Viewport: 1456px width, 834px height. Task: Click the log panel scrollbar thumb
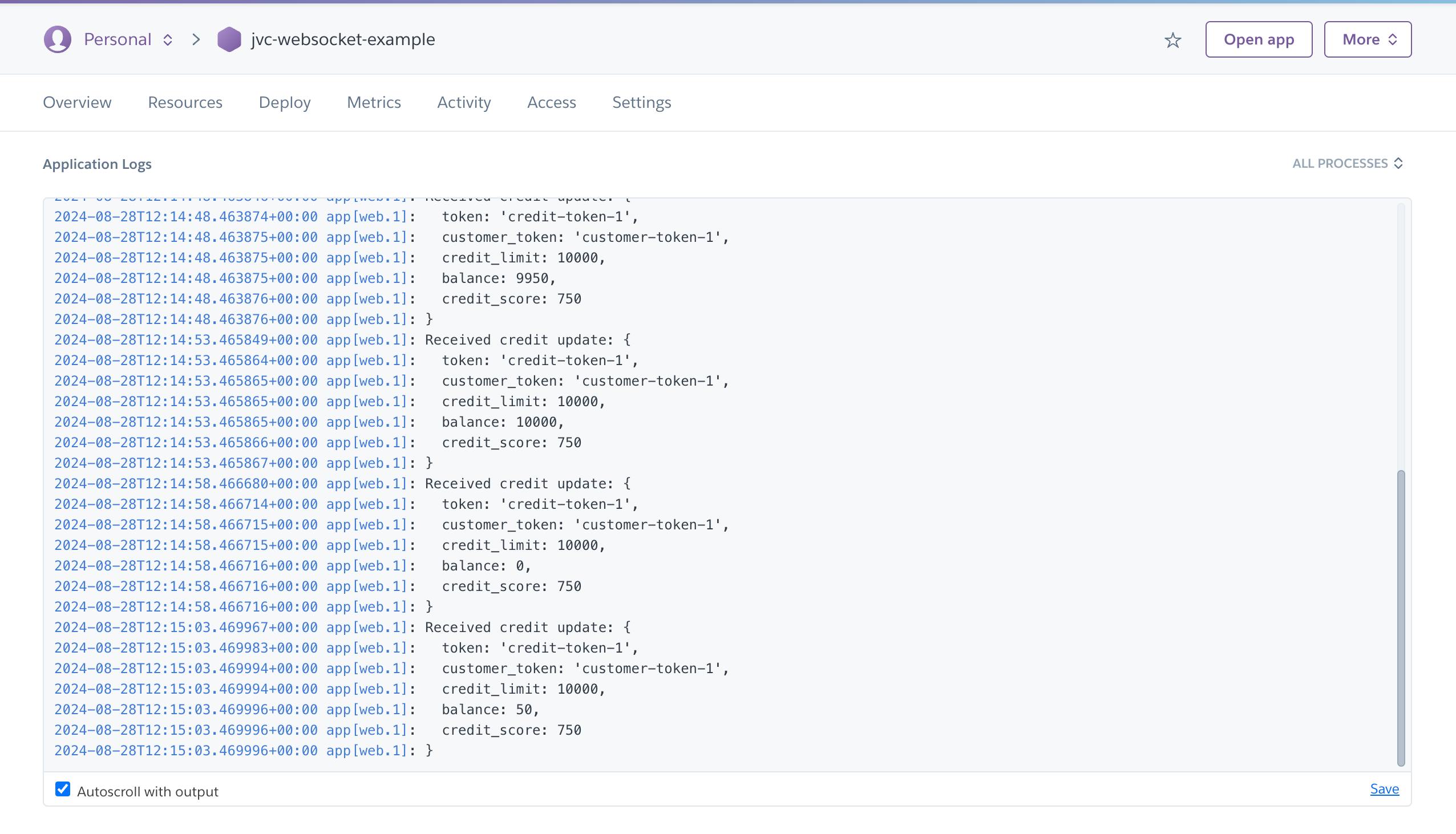click(x=1401, y=617)
